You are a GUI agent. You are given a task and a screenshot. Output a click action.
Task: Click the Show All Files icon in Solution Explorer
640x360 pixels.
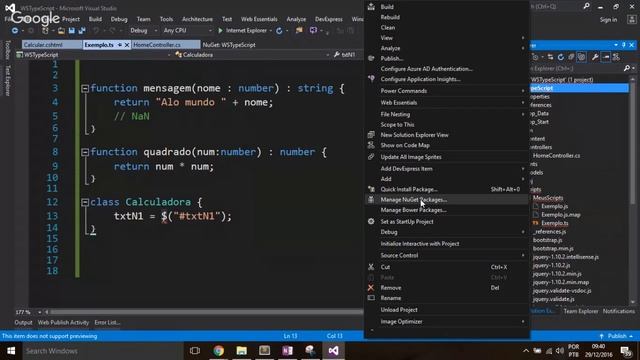(582, 57)
